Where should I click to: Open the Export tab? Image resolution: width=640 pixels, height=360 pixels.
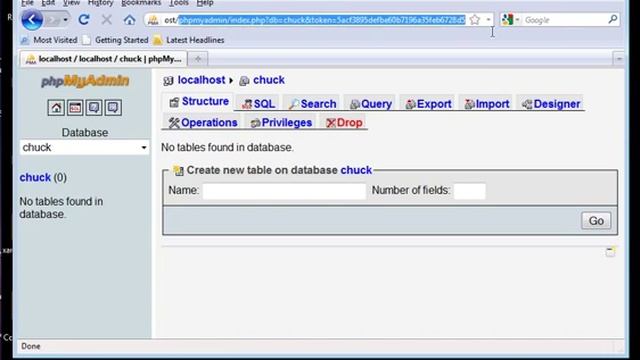[x=429, y=104]
